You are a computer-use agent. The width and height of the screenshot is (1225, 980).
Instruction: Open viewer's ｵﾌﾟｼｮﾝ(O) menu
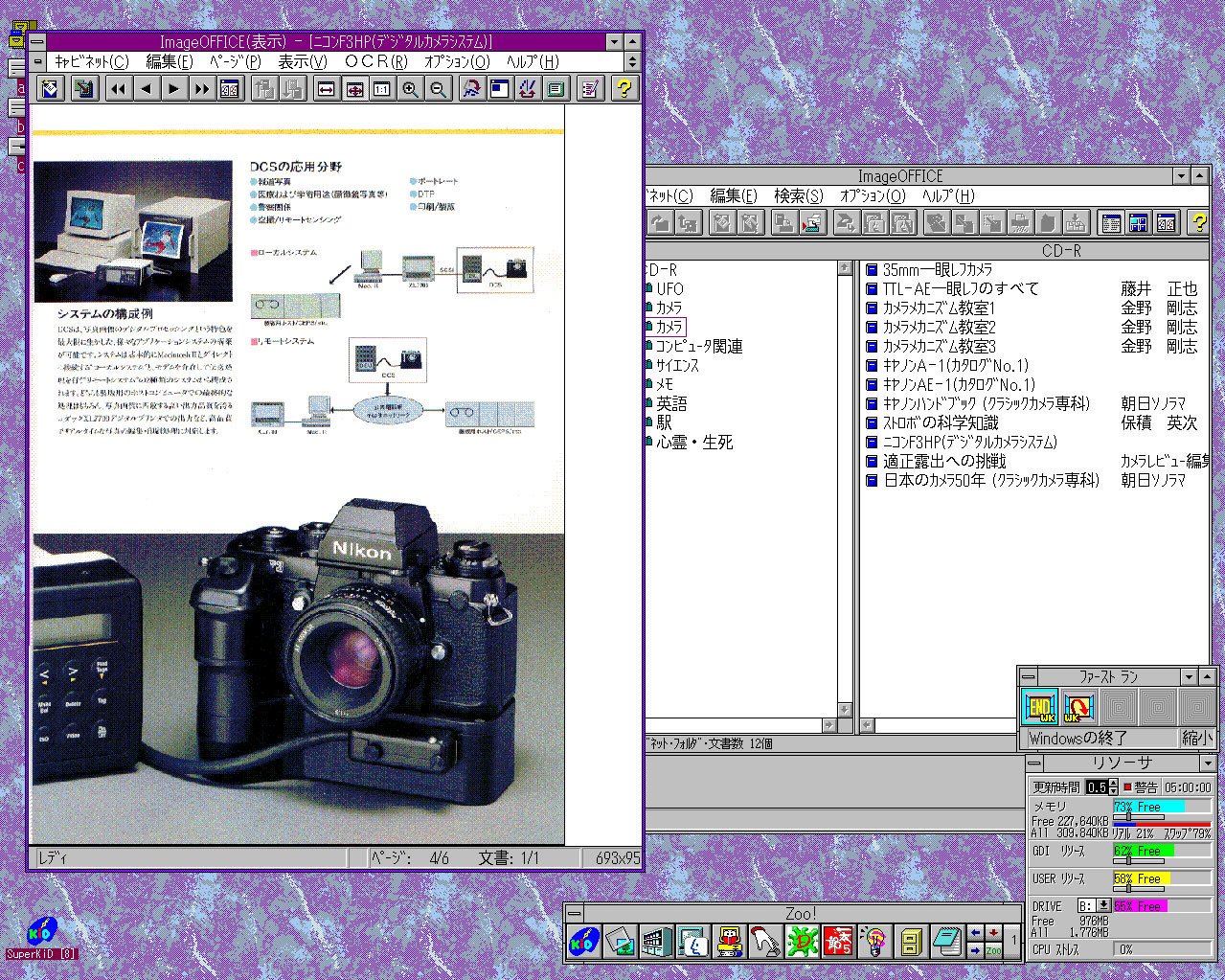[457, 61]
